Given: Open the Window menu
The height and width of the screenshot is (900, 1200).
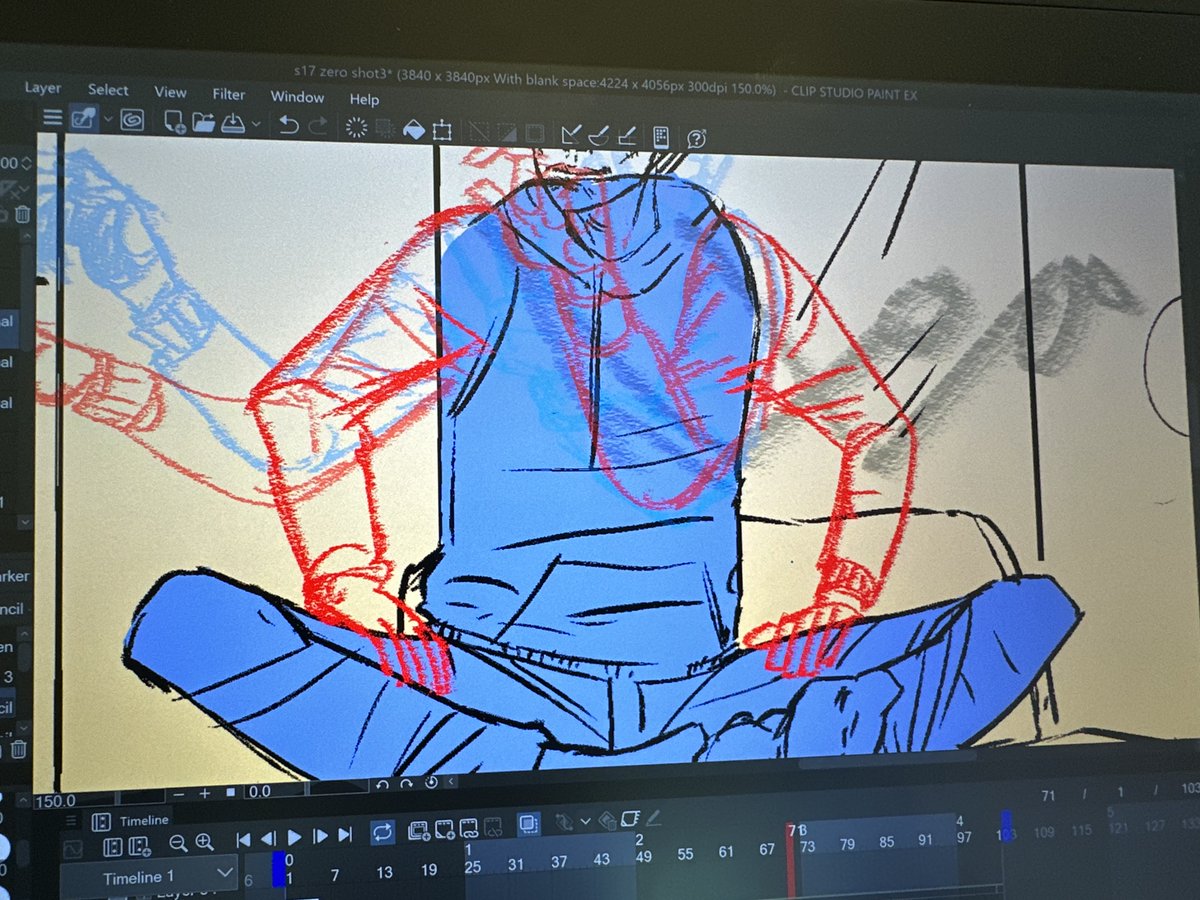Looking at the screenshot, I should click(297, 97).
